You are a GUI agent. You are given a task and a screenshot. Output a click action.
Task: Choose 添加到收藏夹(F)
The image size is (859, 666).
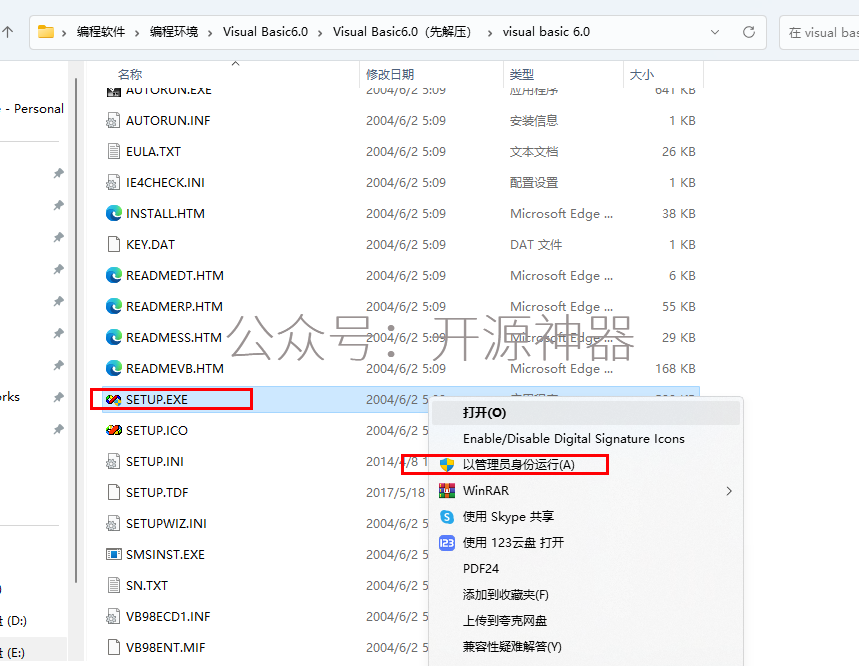click(x=586, y=595)
